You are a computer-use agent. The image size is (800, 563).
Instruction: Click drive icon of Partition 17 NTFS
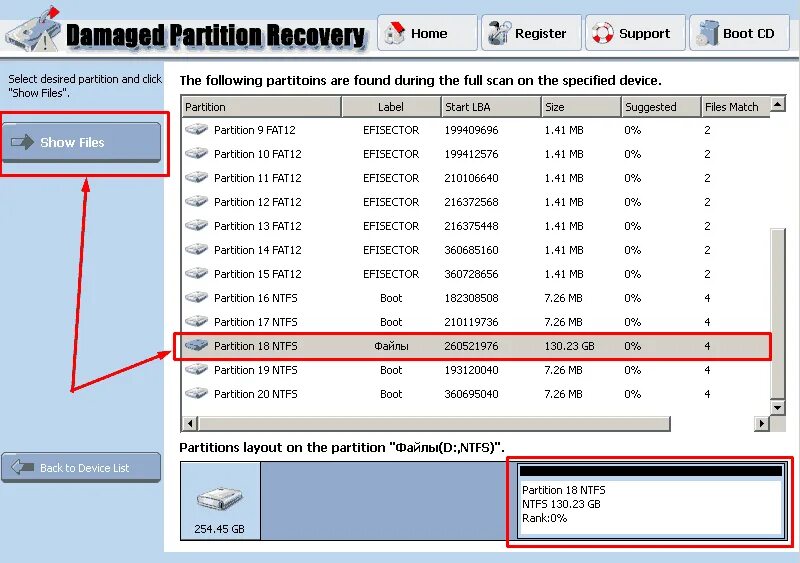196,322
